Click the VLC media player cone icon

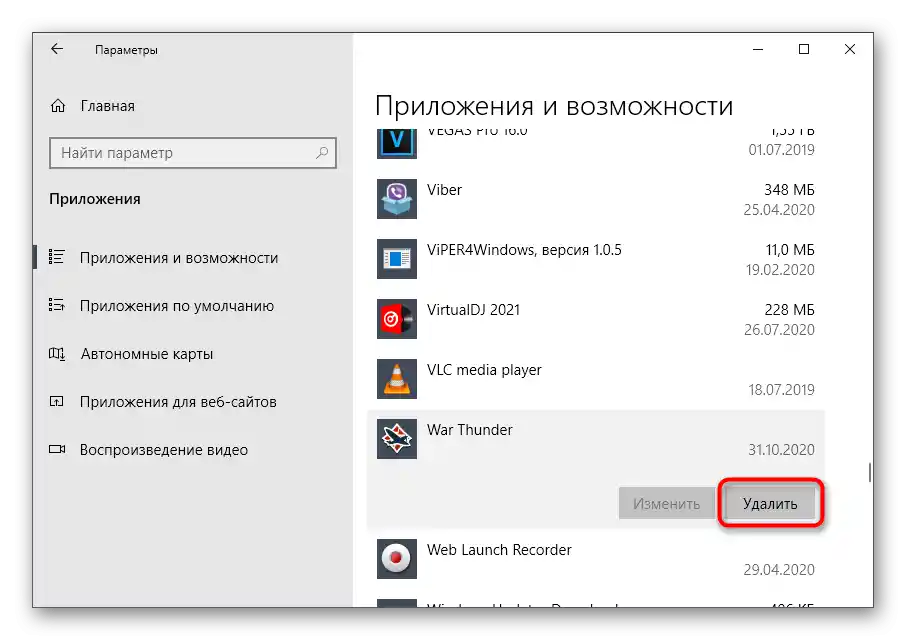click(397, 379)
